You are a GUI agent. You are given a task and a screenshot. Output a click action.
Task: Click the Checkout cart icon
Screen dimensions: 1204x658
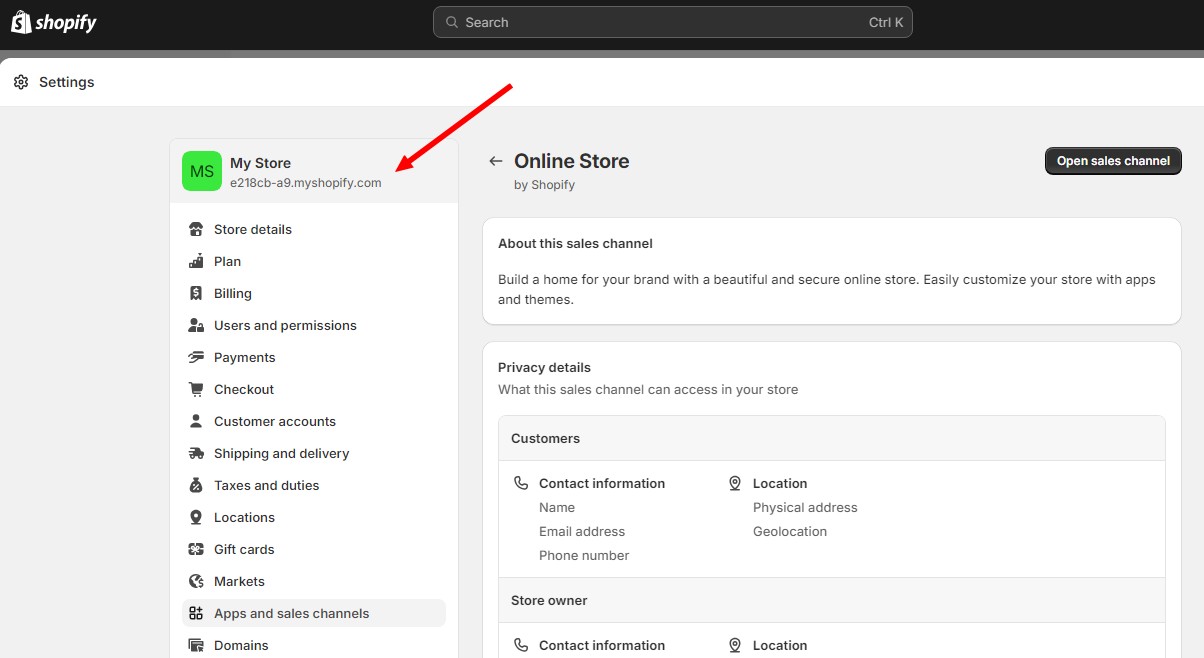pyautogui.click(x=196, y=389)
